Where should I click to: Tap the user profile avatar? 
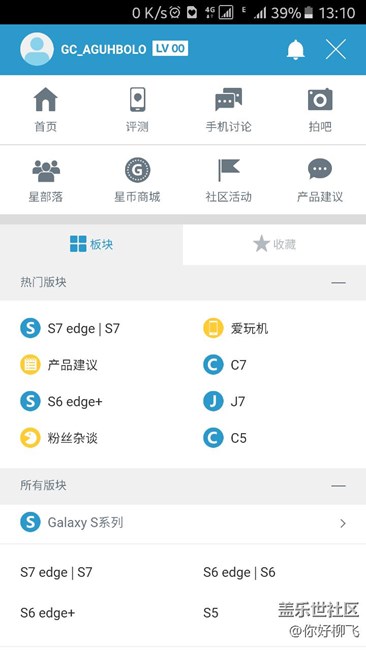(37, 49)
